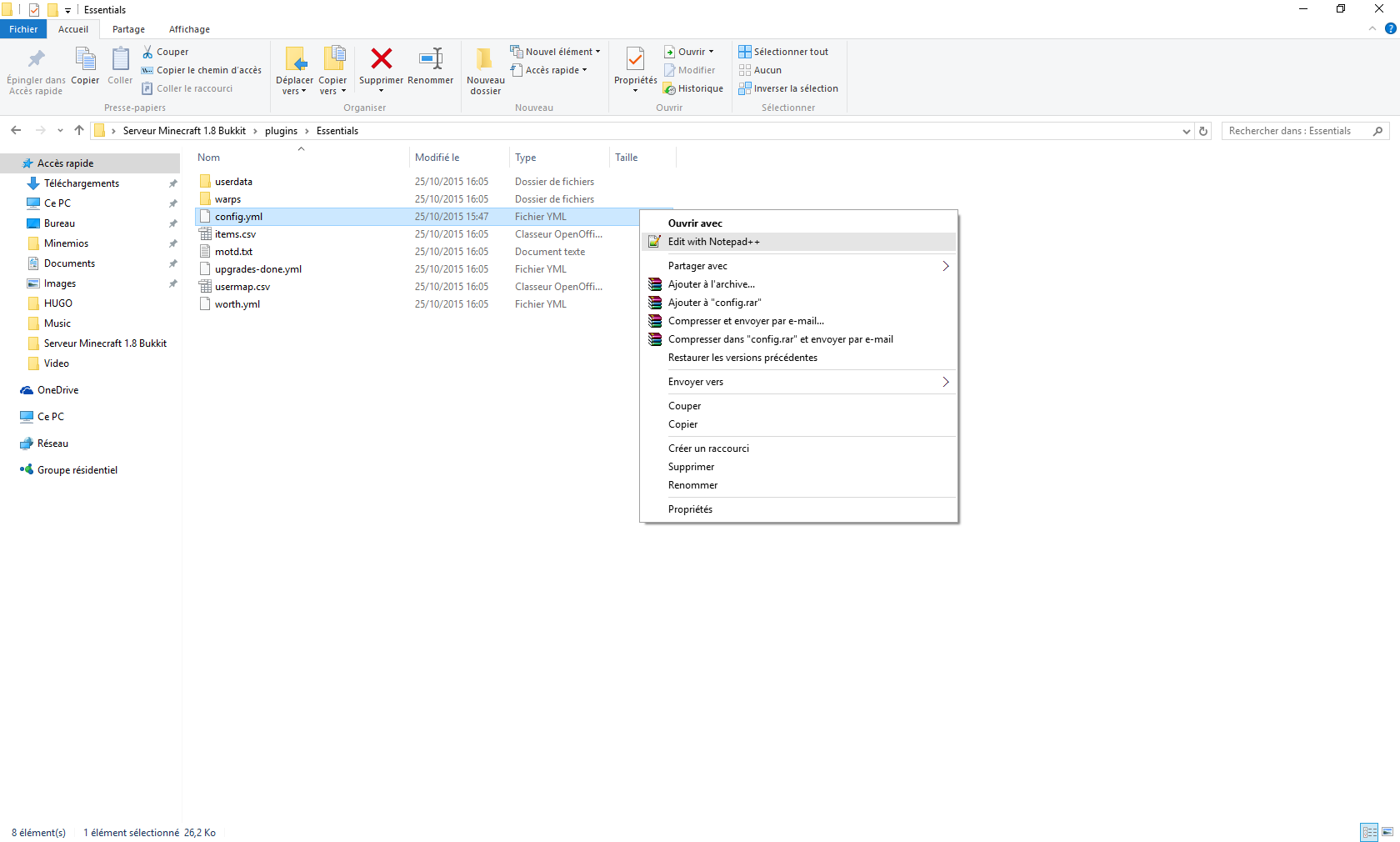1400x842 pixels.
Task: Click Historique in the ribbon
Action: [x=693, y=88]
